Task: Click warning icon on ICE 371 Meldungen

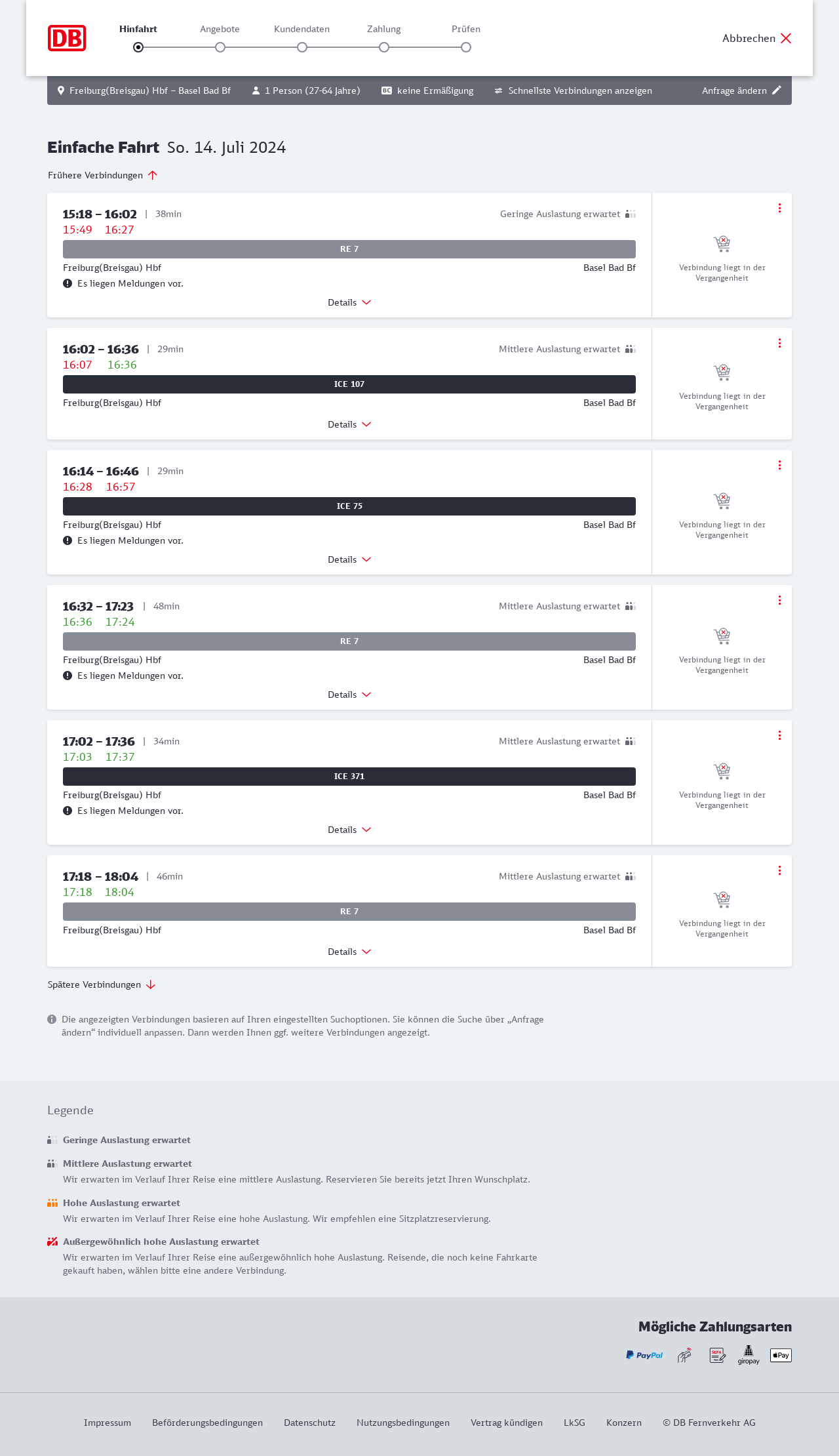Action: point(68,811)
